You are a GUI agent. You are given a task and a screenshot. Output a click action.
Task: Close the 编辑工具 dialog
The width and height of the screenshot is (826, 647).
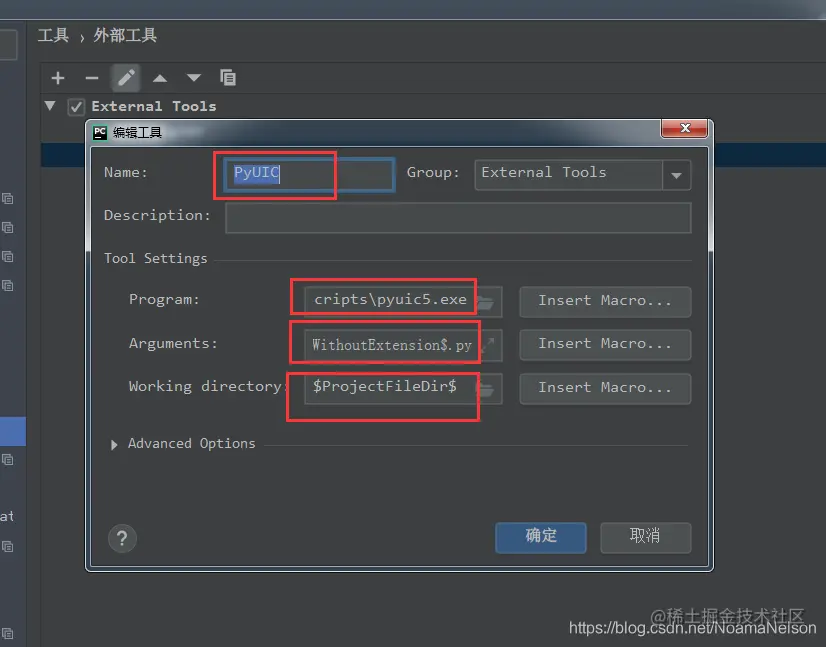click(x=684, y=128)
